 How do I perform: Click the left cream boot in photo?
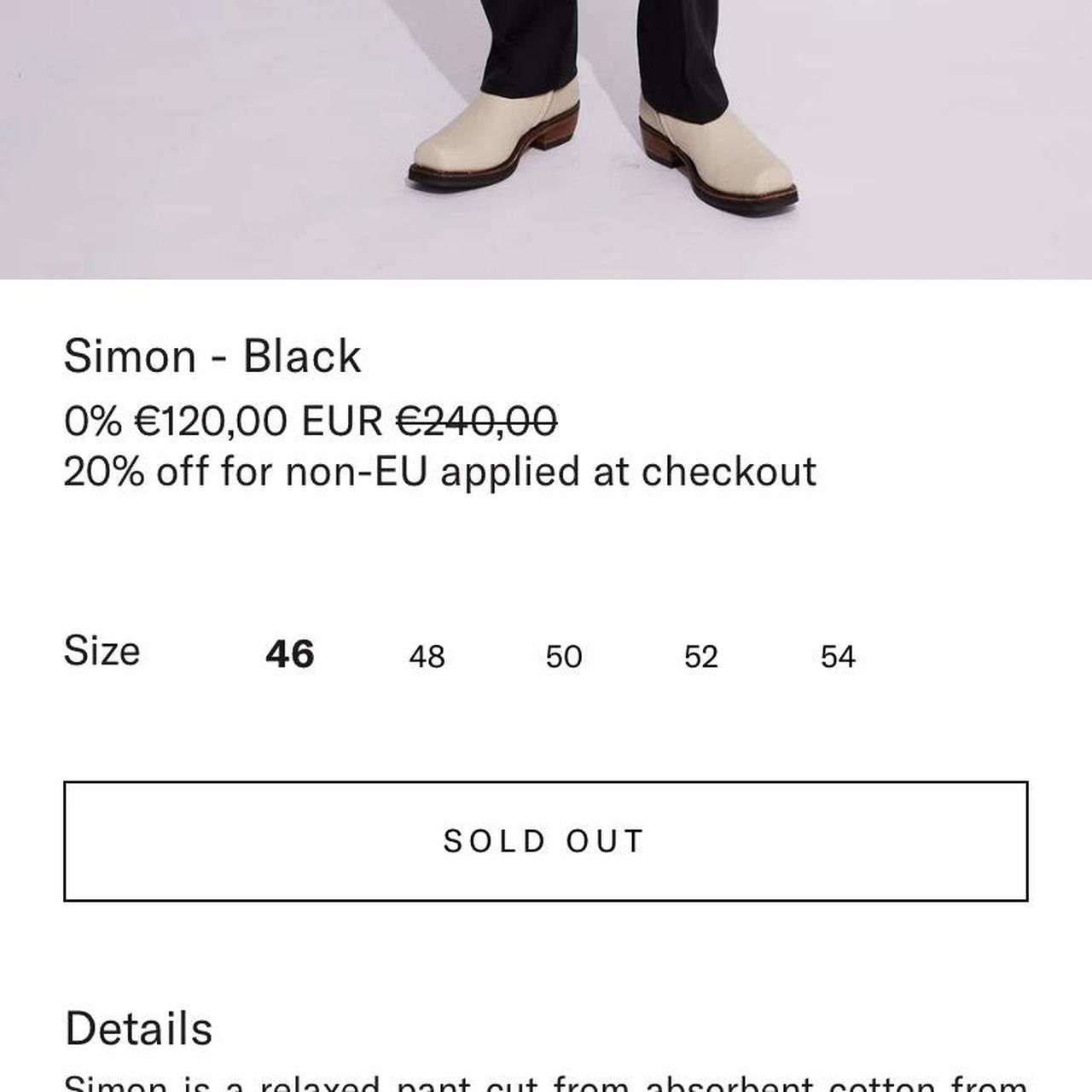pos(493,136)
